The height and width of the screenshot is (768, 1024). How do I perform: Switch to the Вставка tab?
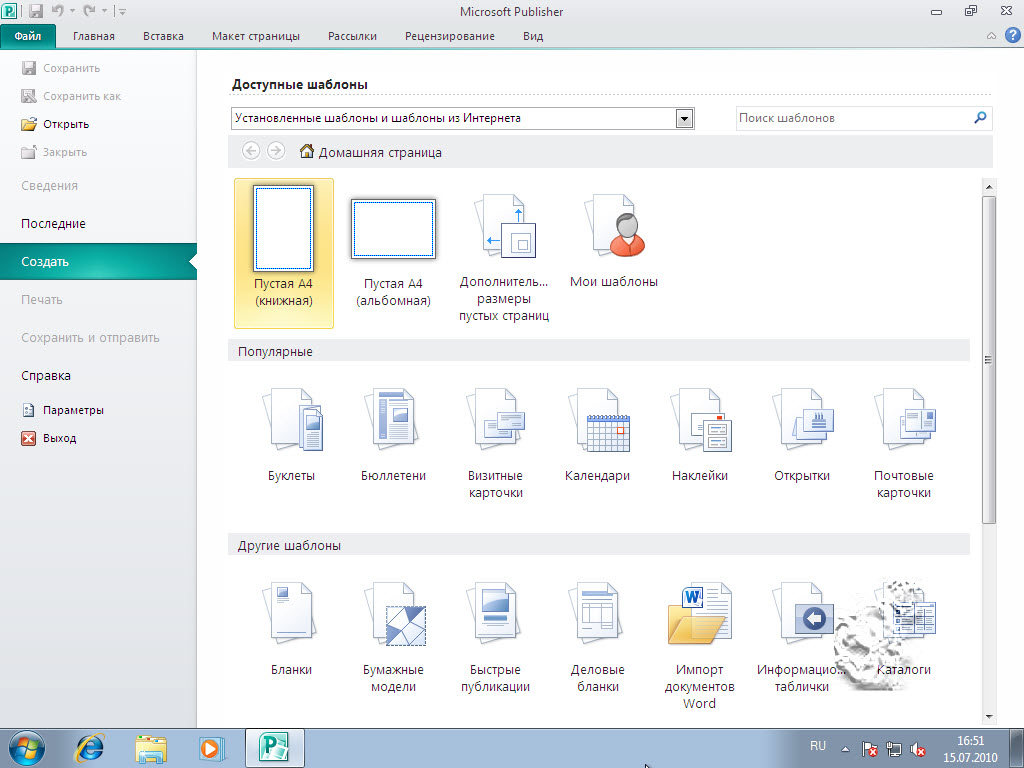click(x=163, y=36)
